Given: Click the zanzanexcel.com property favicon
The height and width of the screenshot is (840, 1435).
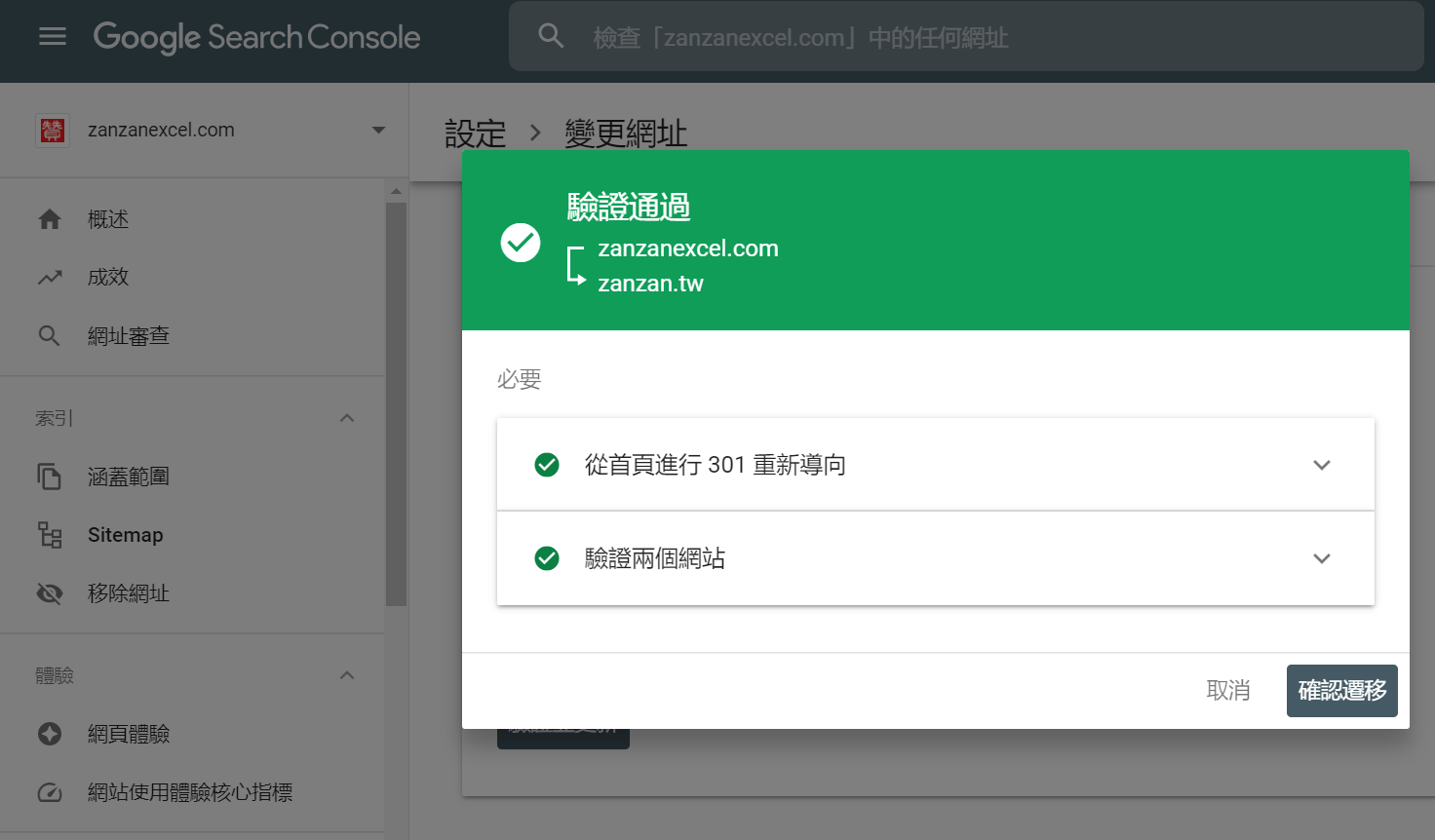Looking at the screenshot, I should 53,130.
